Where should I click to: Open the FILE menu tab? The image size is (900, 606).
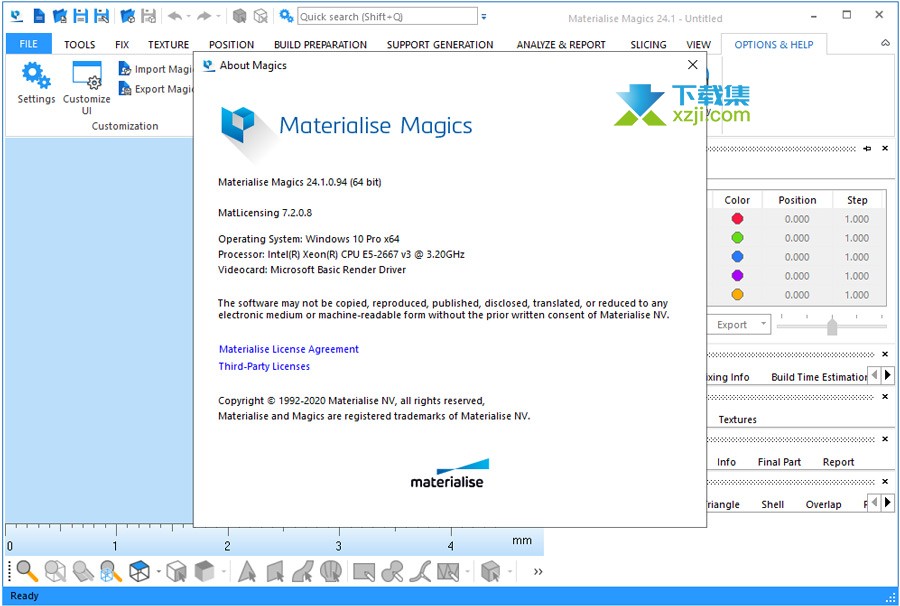pyautogui.click(x=29, y=44)
